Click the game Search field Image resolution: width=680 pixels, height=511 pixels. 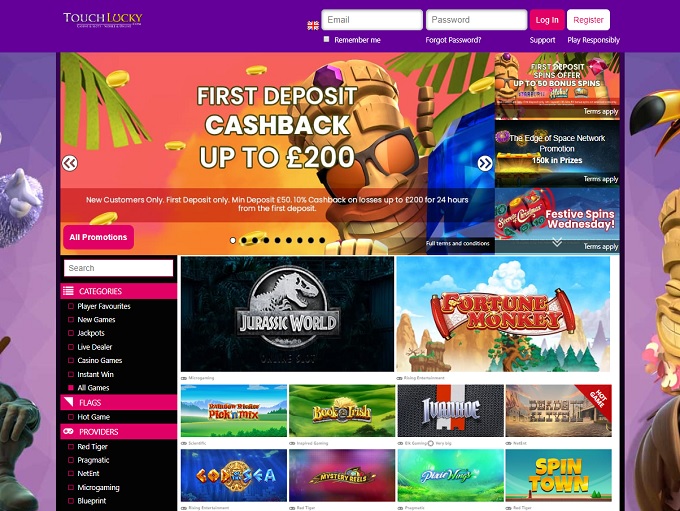point(118,268)
